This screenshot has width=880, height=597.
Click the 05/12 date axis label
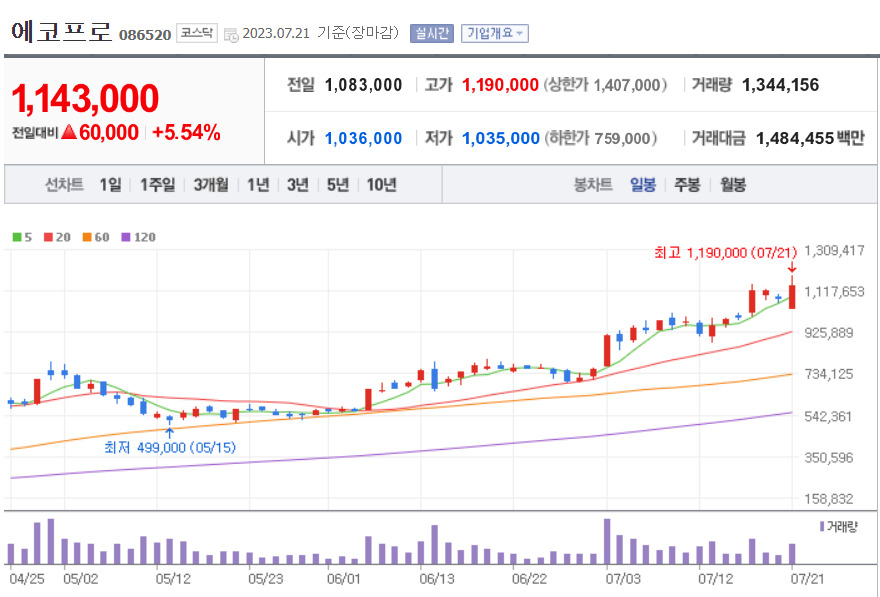coord(173,578)
